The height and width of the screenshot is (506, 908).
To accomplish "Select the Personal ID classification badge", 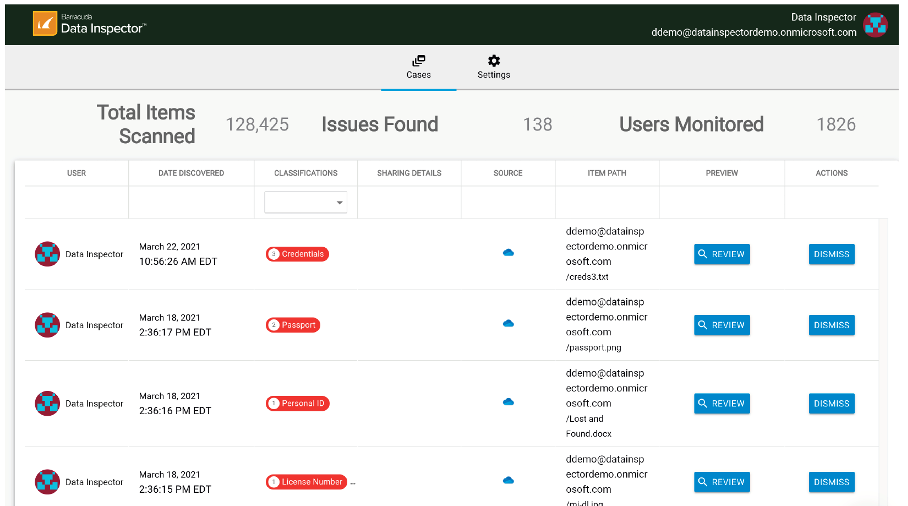I will tap(298, 404).
